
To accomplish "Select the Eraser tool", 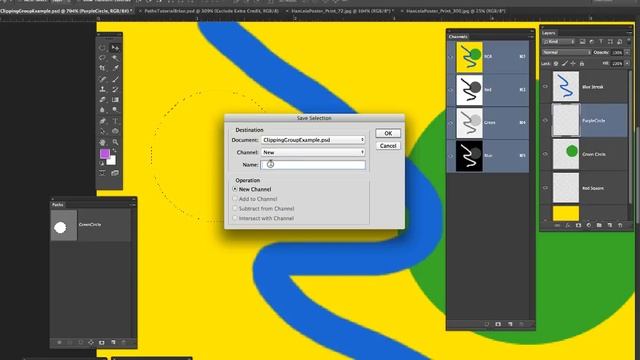I will point(102,100).
